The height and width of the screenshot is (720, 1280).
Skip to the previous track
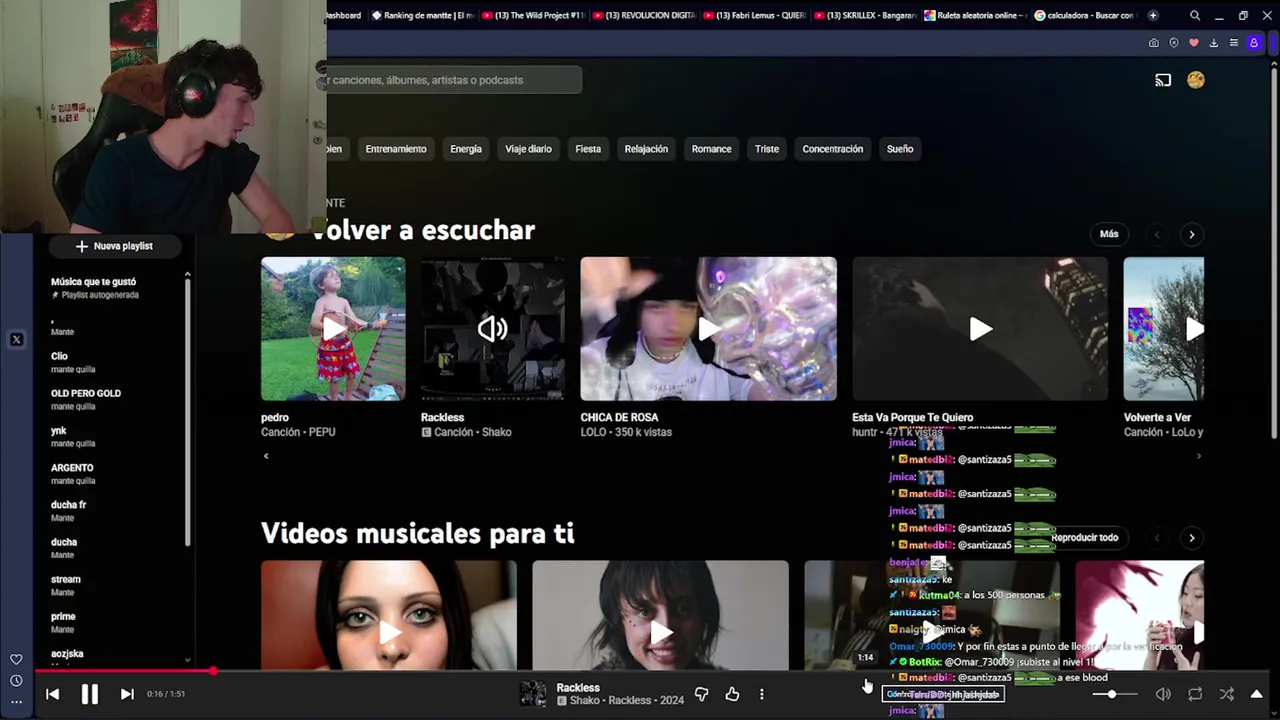pos(53,694)
